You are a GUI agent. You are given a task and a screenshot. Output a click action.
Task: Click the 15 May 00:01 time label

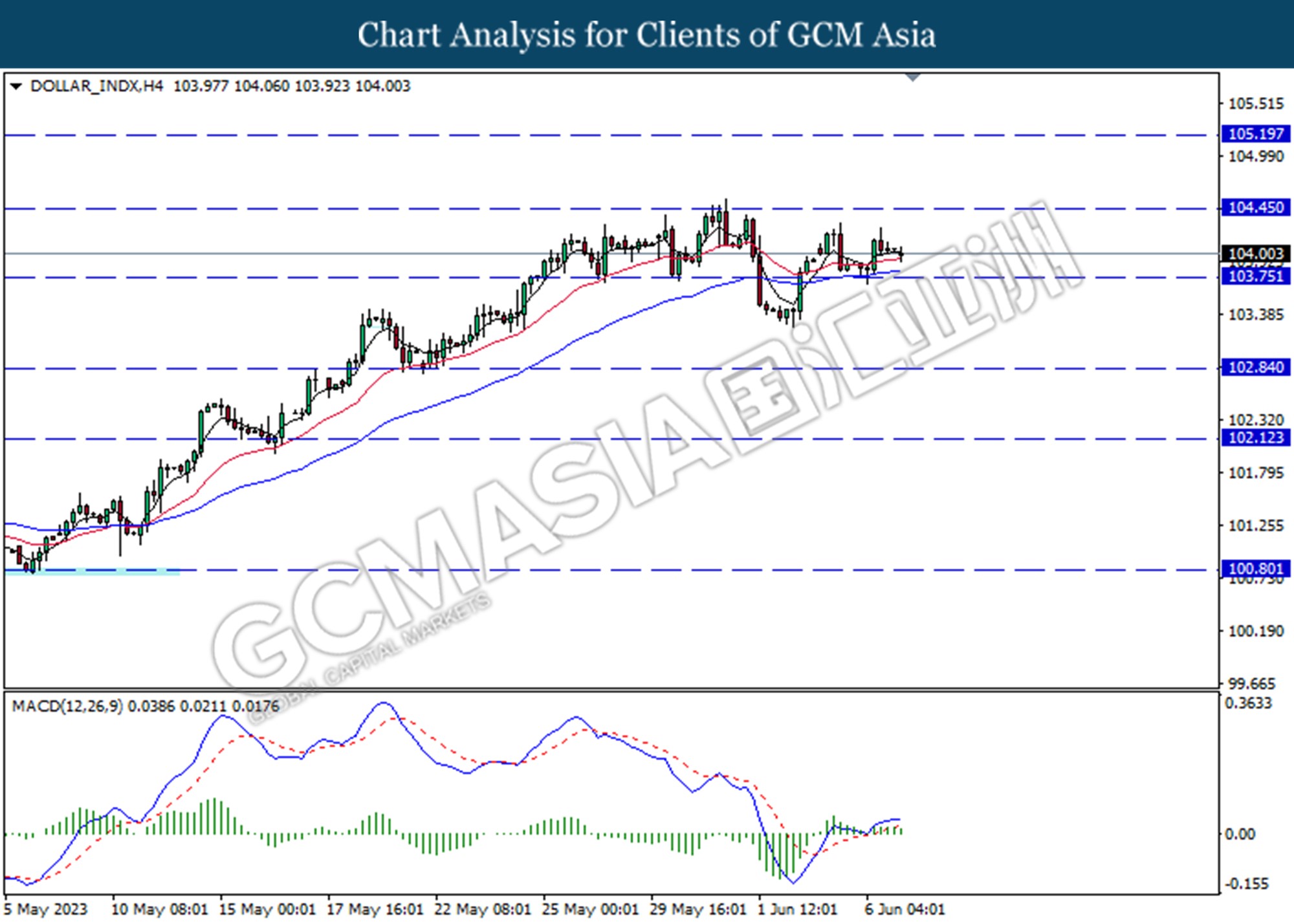pyautogui.click(x=267, y=910)
